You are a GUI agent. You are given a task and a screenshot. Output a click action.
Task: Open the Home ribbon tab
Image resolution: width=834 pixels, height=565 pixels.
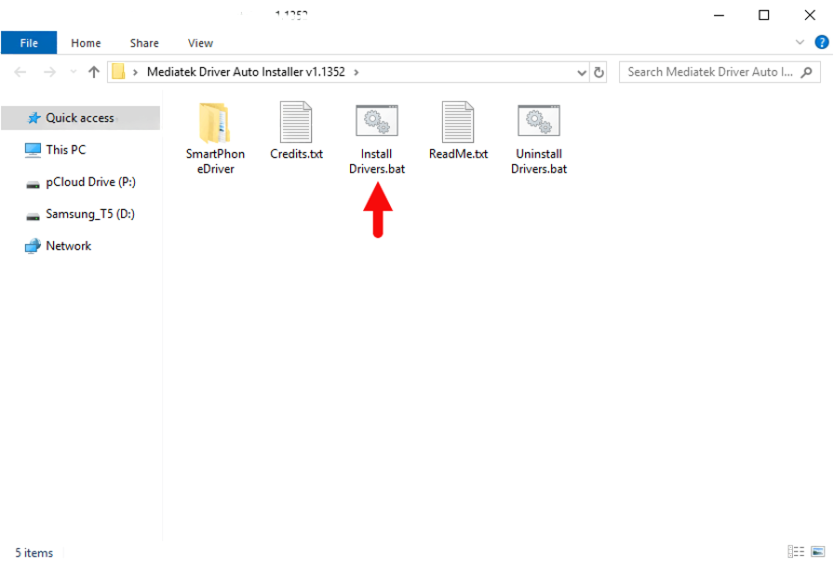(86, 43)
